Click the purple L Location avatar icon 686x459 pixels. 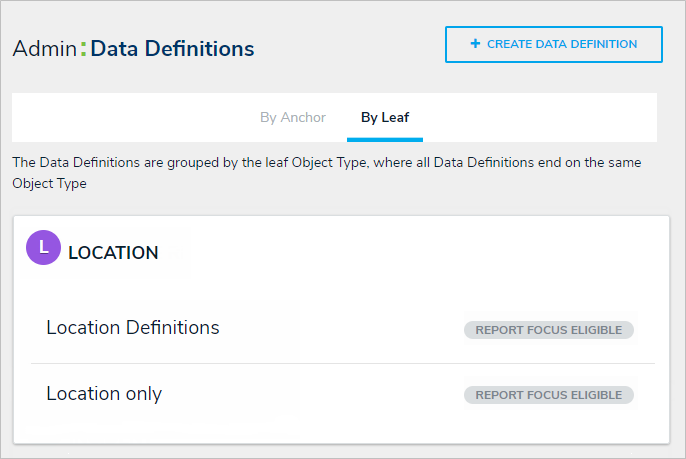point(43,248)
